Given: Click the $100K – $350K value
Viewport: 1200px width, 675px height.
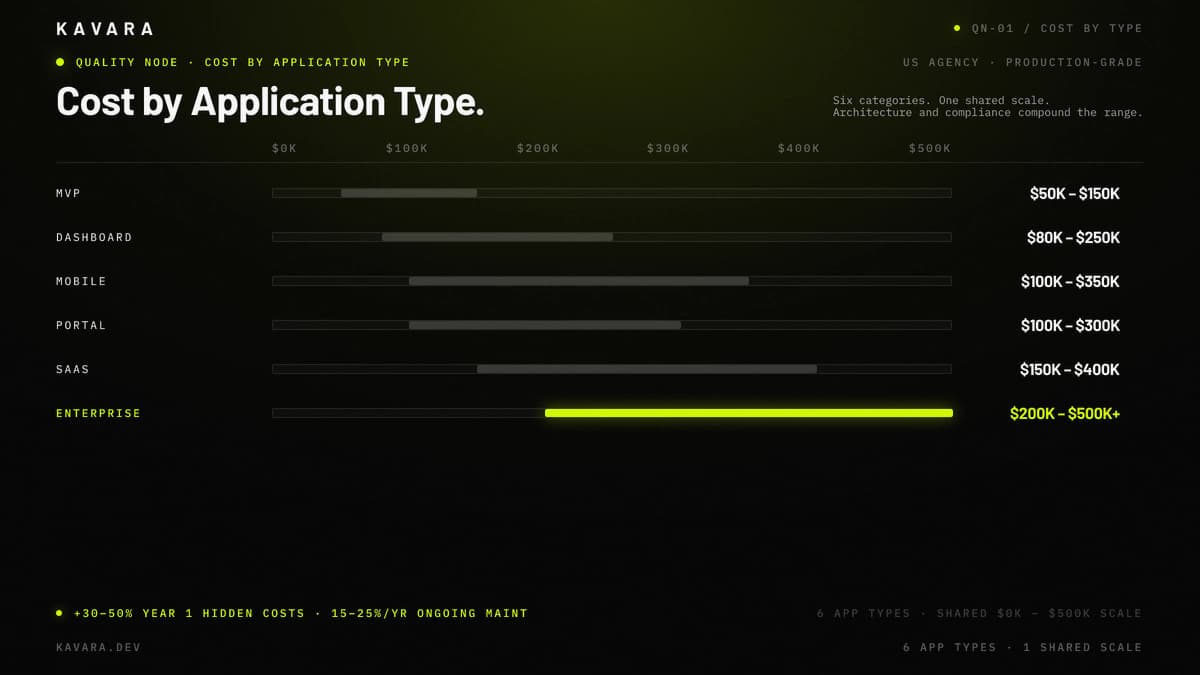Looking at the screenshot, I should pyautogui.click(x=1070, y=282).
